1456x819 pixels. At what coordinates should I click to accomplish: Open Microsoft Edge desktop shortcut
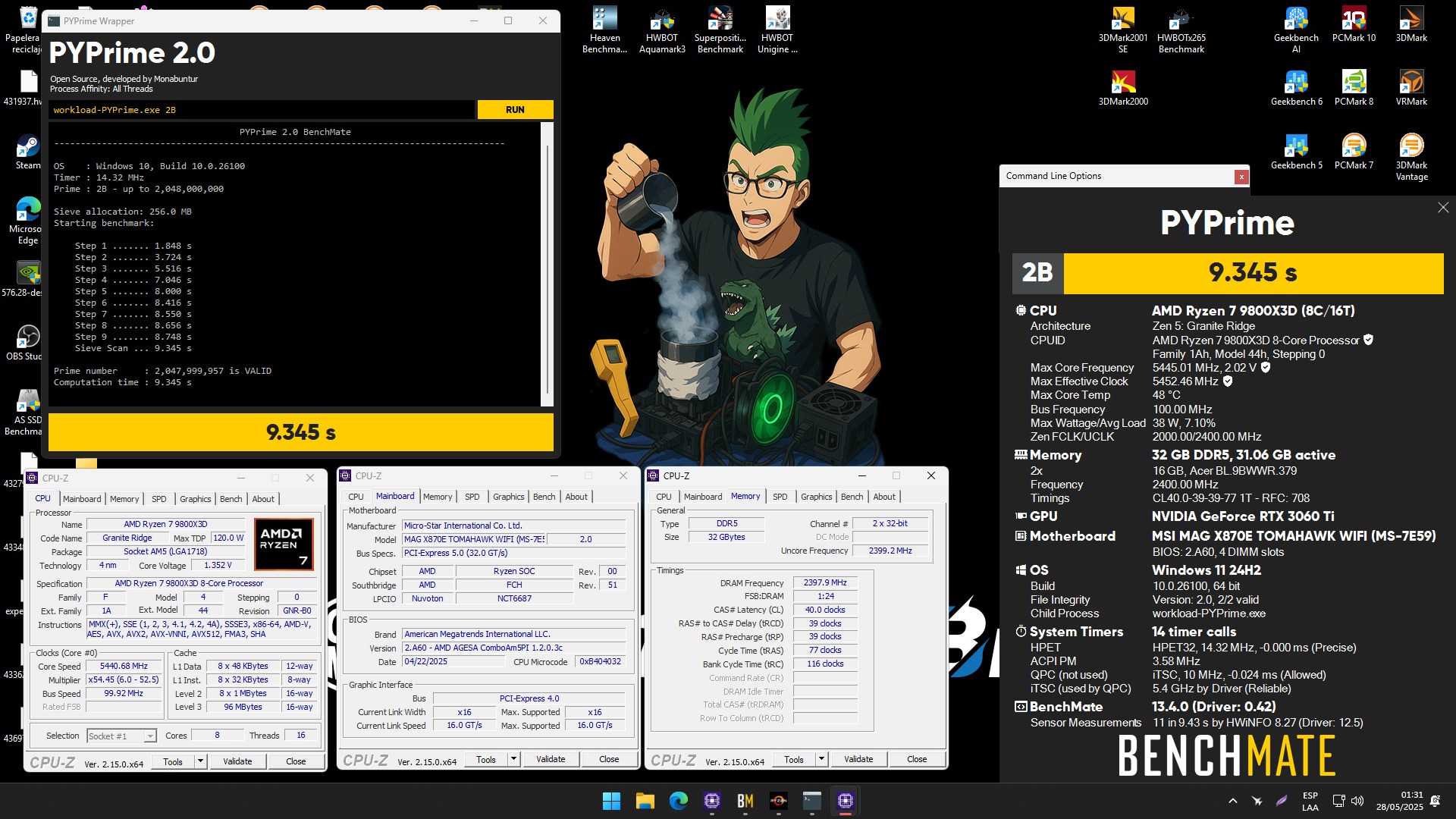[28, 221]
